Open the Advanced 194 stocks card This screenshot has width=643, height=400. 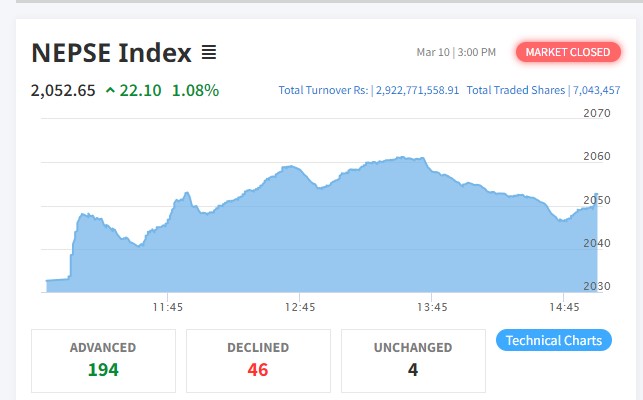[x=103, y=360]
